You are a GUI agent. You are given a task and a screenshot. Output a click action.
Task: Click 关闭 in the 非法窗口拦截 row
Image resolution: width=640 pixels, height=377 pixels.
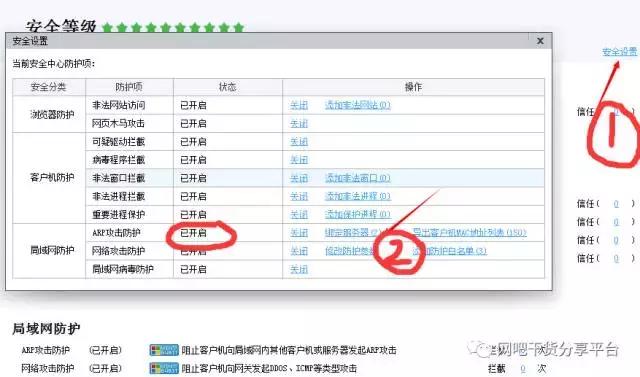click(299, 178)
